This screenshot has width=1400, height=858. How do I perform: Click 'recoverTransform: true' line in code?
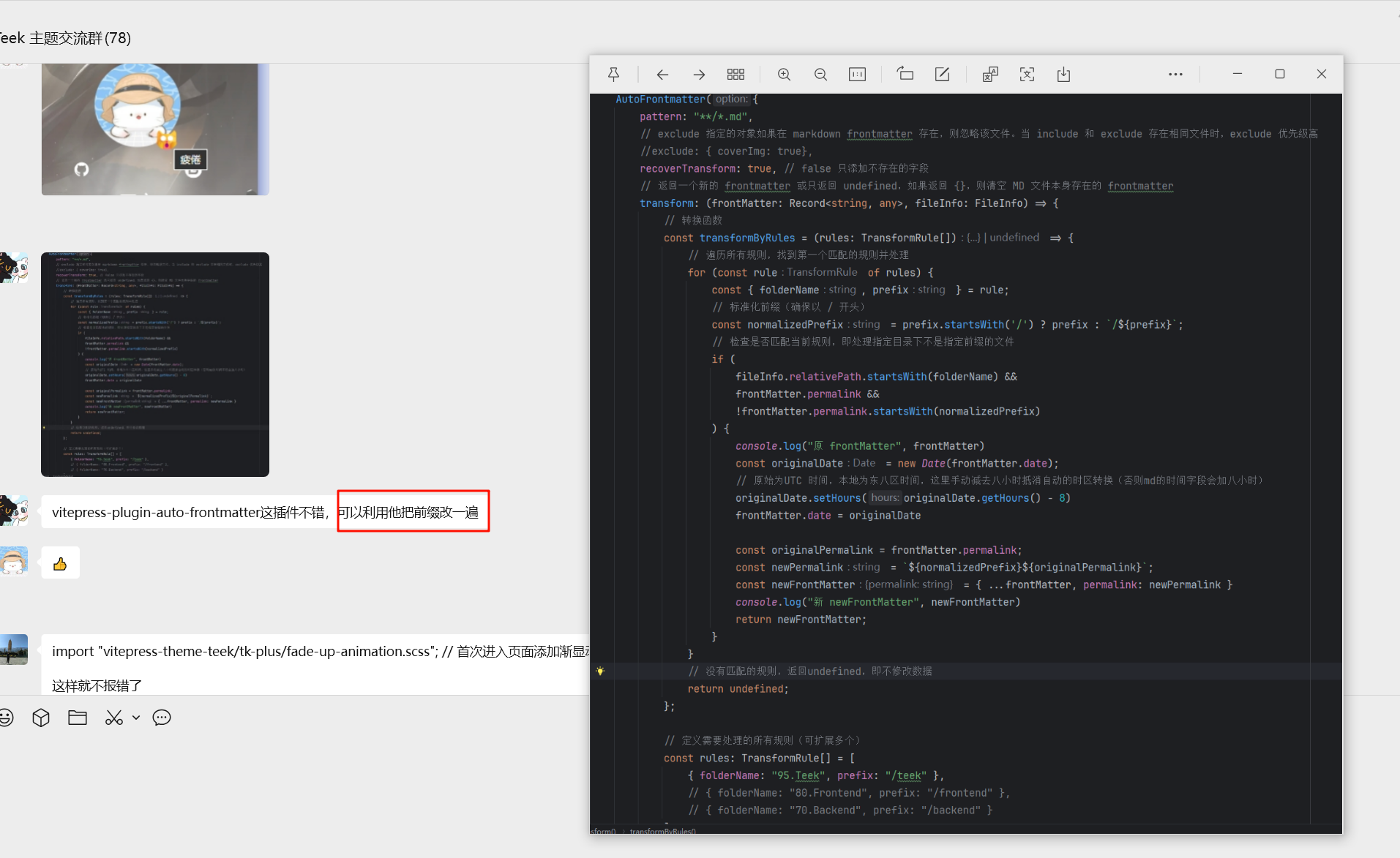pos(707,168)
